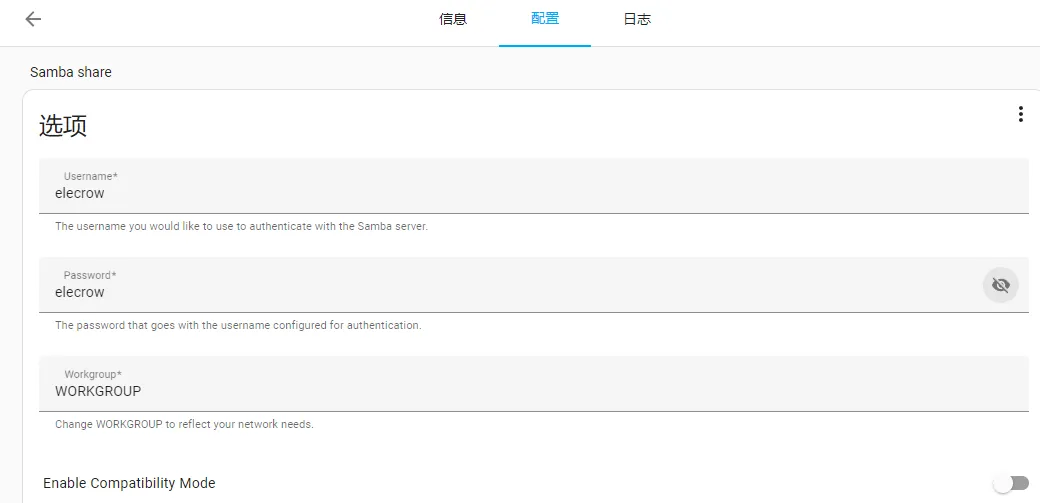This screenshot has height=503, width=1040.
Task: Click the Enable Compatibility Mode label
Action: [x=129, y=483]
